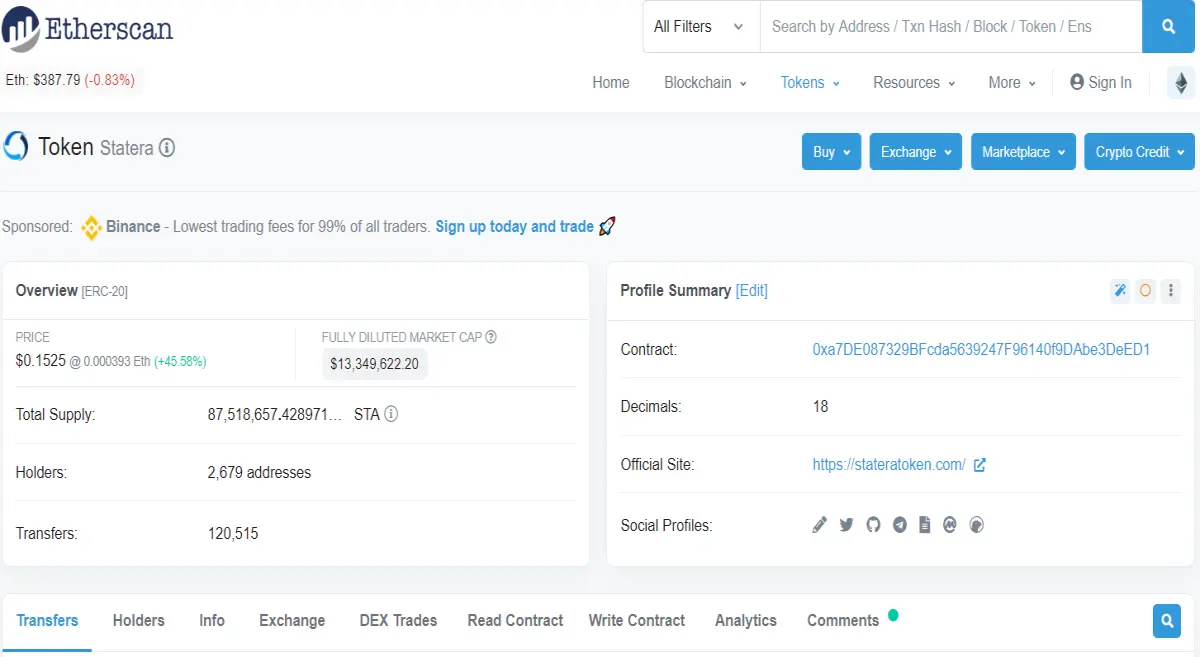Open the Exchange dropdown button
The width and height of the screenshot is (1200, 657).
click(x=916, y=152)
